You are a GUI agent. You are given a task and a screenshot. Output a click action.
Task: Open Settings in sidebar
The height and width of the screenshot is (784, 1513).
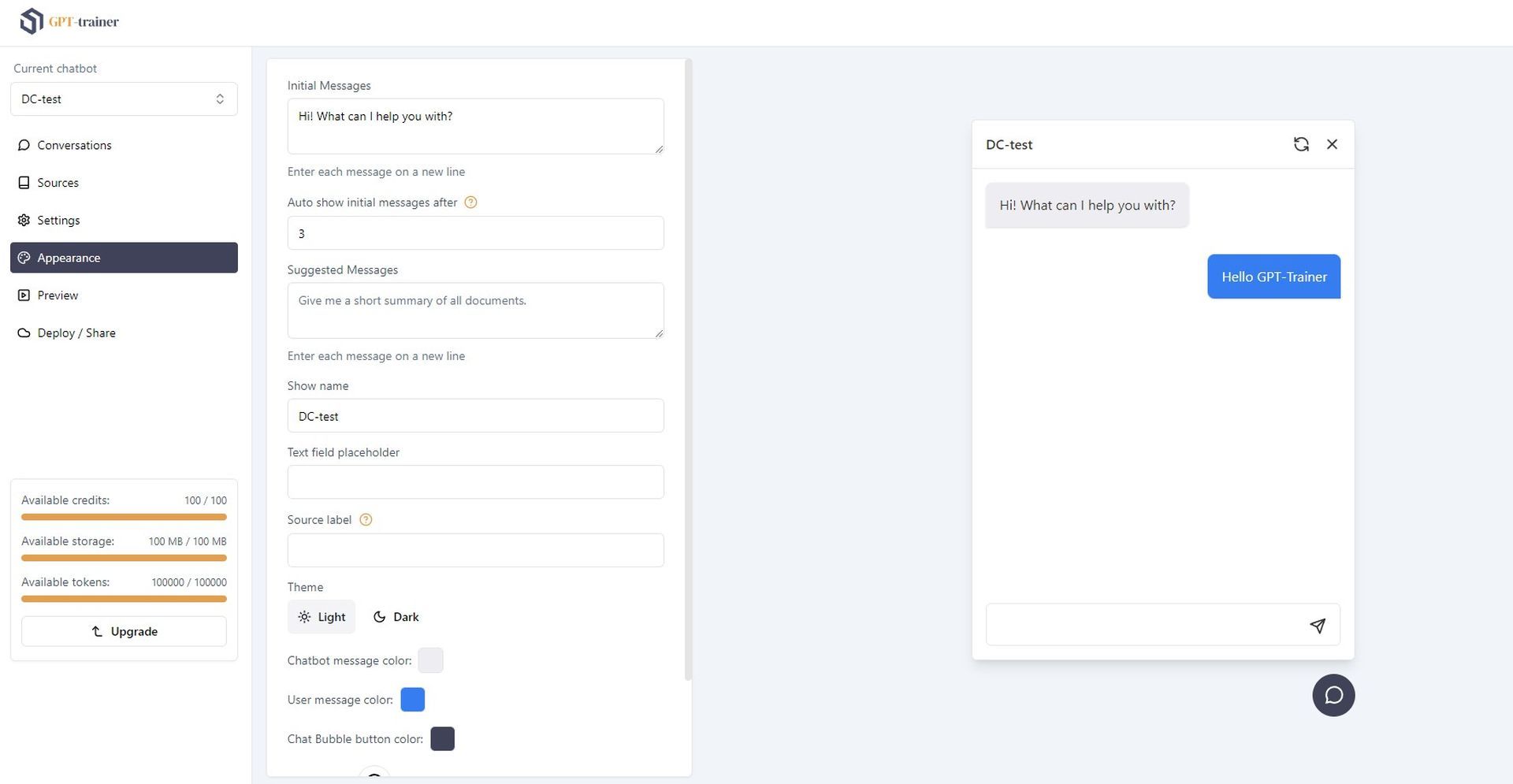(124, 220)
